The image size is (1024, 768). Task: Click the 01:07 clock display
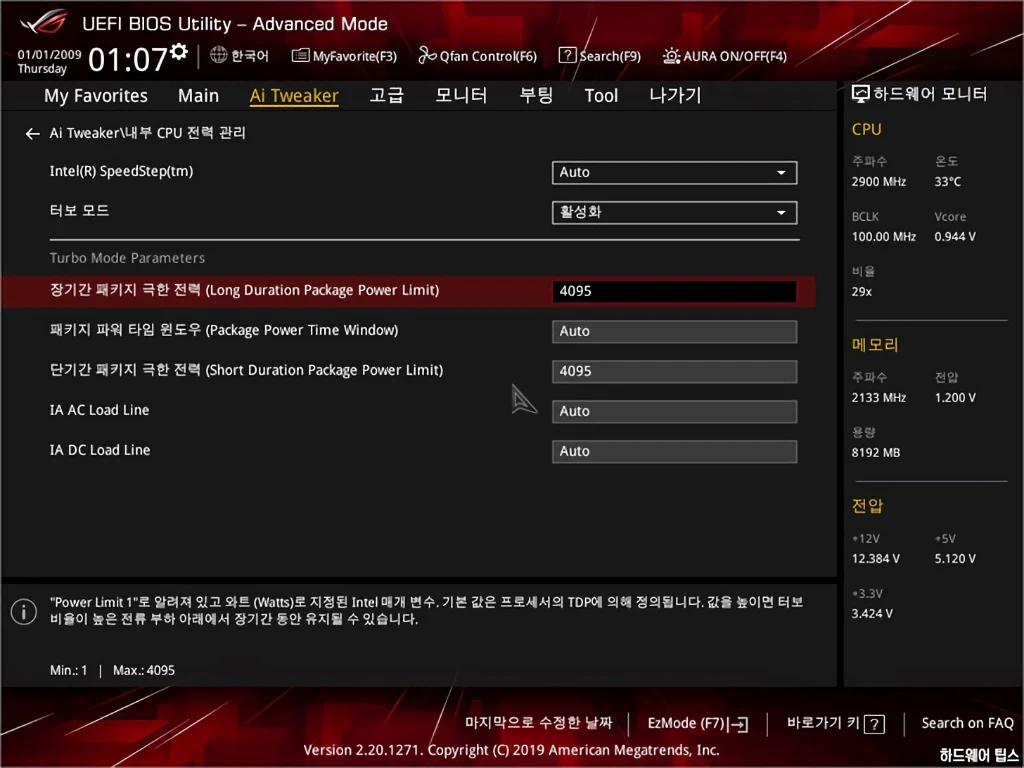(128, 59)
